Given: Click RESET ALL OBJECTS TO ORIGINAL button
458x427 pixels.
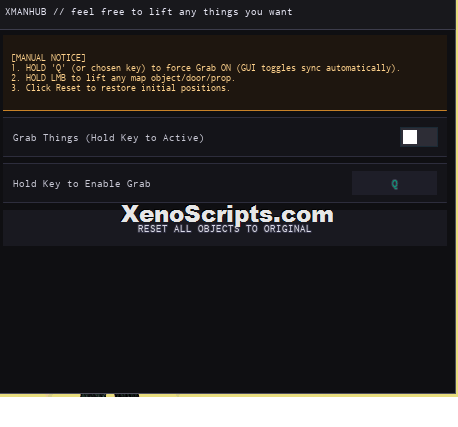Looking at the screenshot, I should (x=225, y=228).
